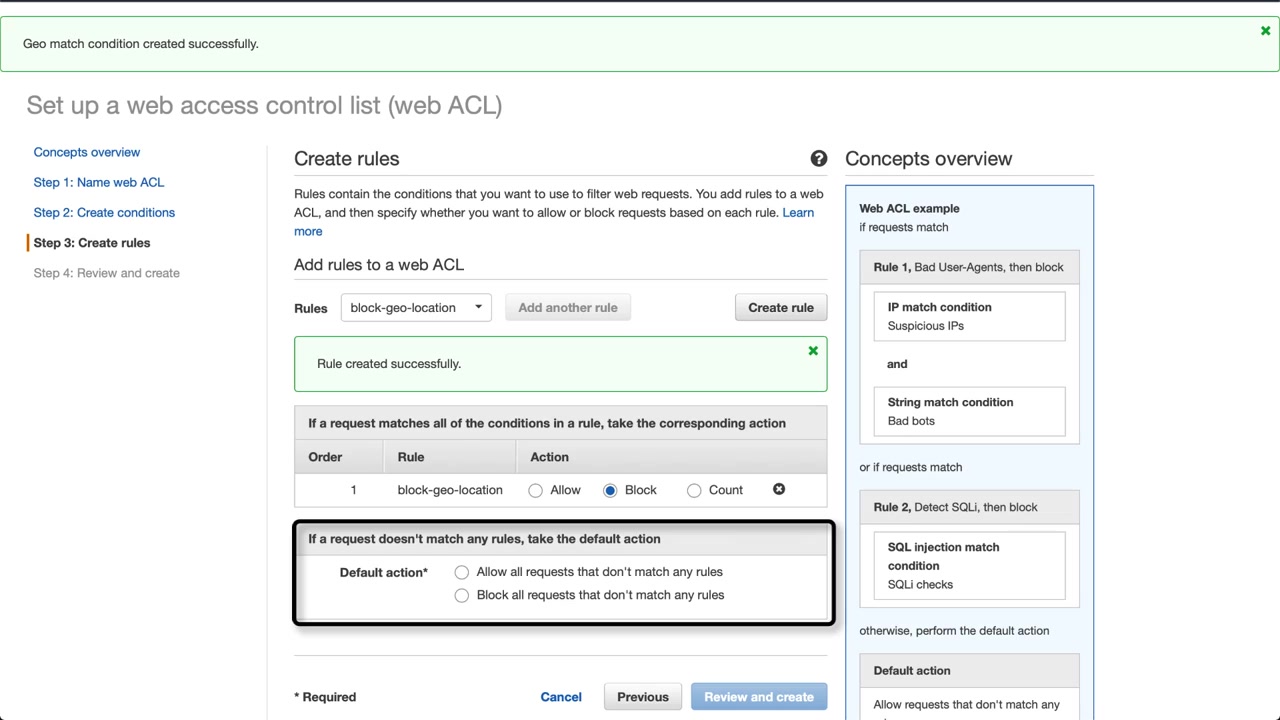Screen dimensions: 1280x720
Task: Dismiss the Geo match success banner
Action: (1265, 31)
